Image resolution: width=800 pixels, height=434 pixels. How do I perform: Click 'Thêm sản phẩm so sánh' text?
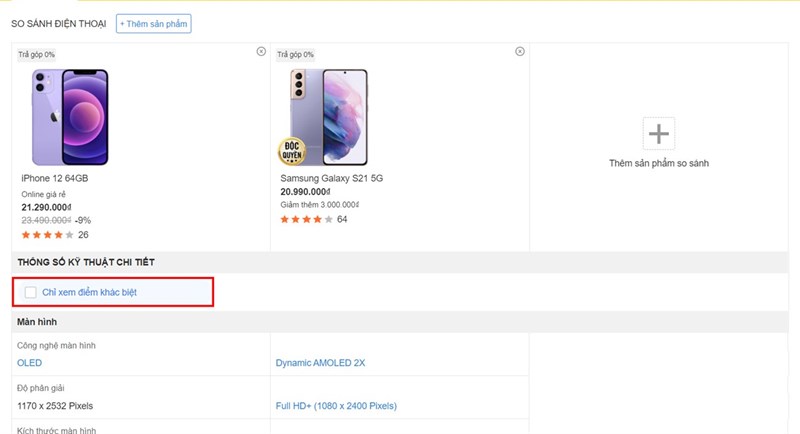tap(658, 163)
